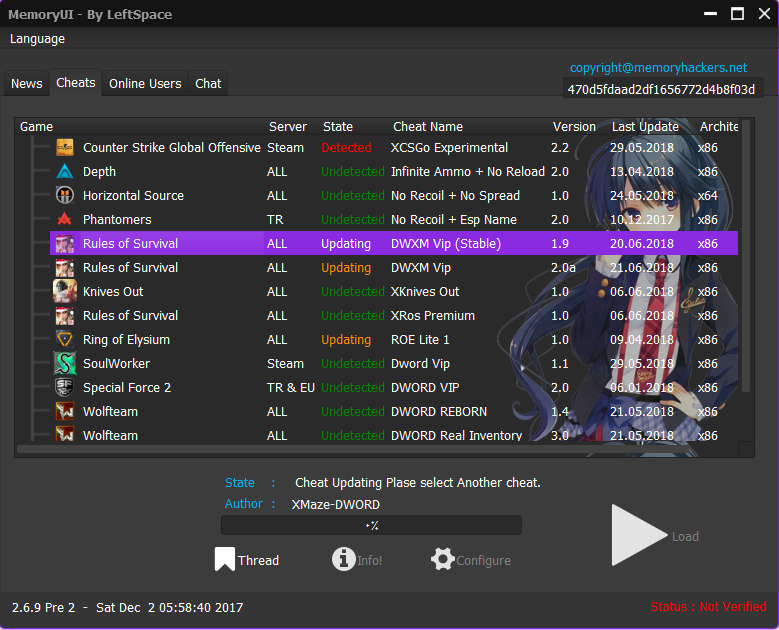Click the 2.0a version cell
Screen dimensions: 779x630
tap(563, 267)
